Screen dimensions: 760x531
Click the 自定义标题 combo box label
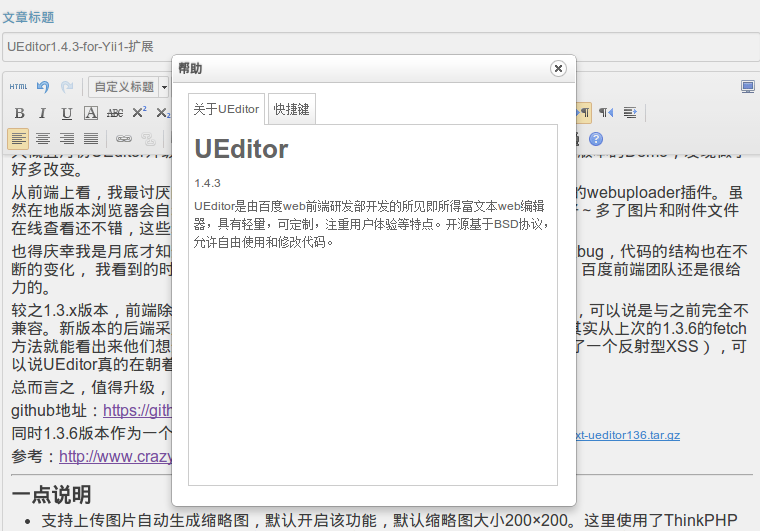click(x=125, y=87)
